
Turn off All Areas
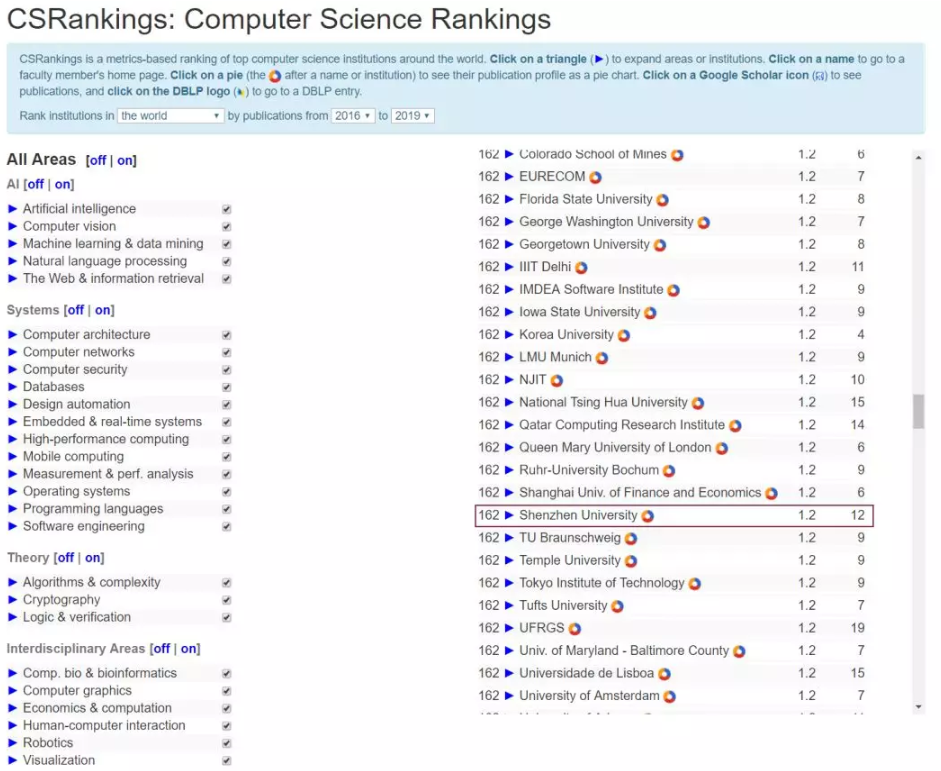coord(97,161)
